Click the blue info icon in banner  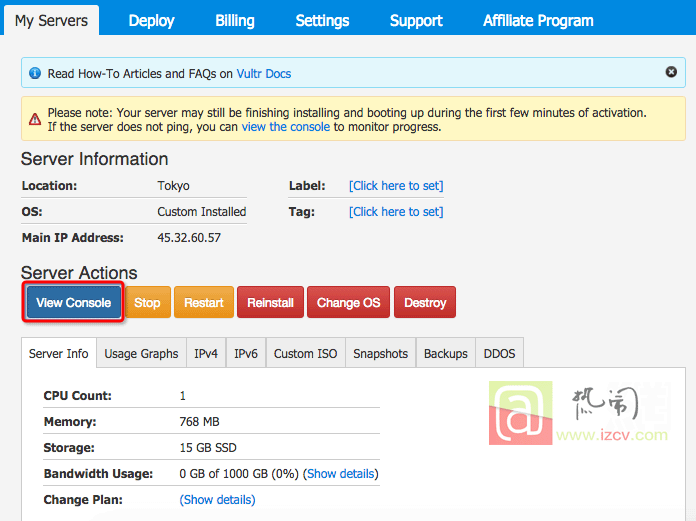pos(35,73)
